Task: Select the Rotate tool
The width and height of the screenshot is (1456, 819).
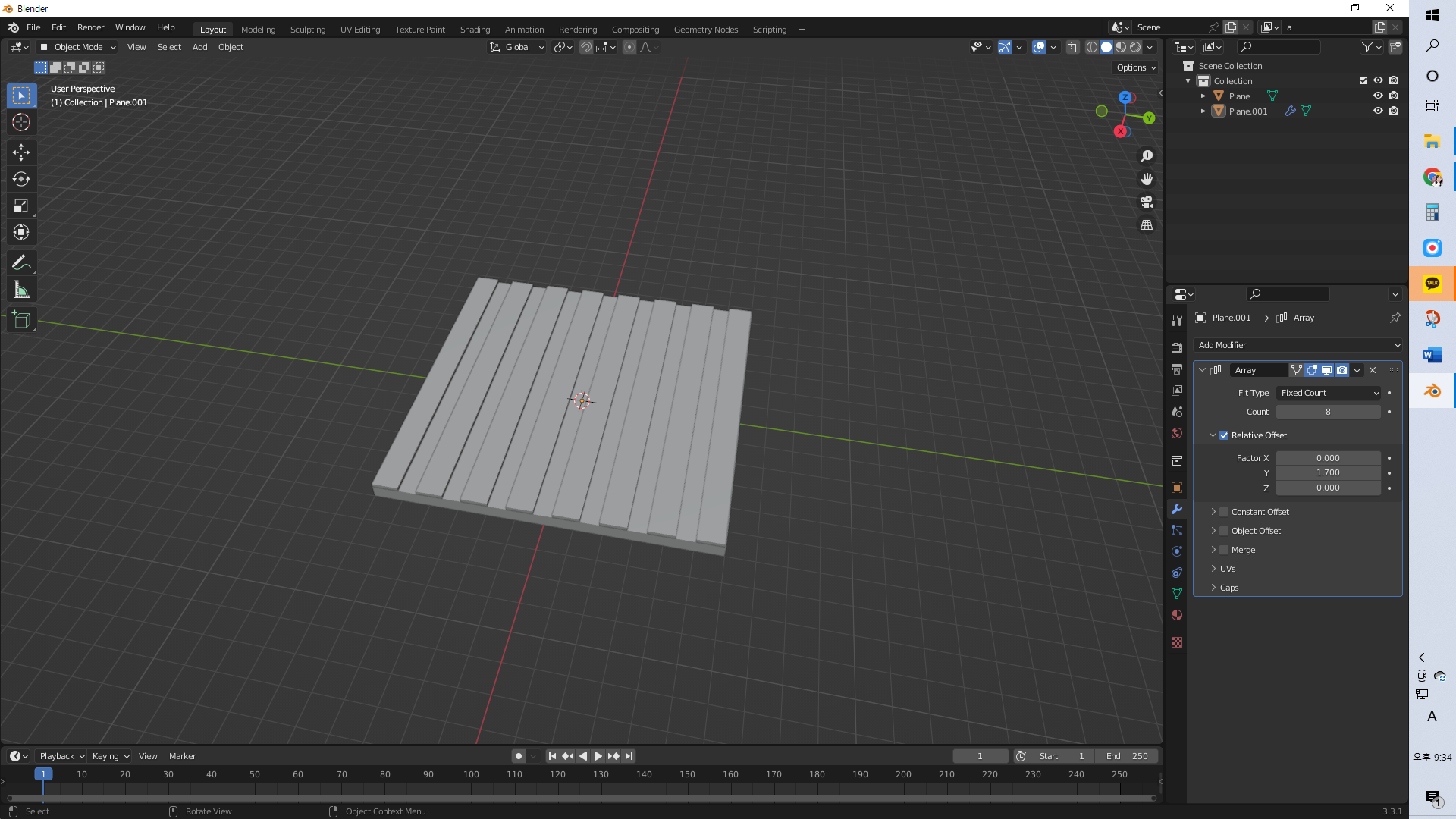Action: click(x=21, y=179)
